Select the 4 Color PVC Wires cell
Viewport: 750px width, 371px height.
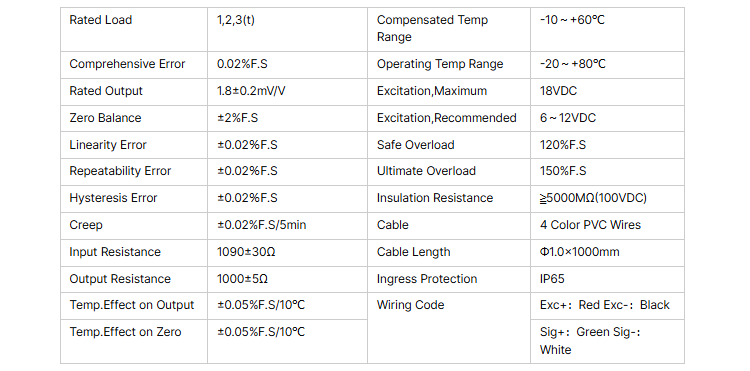pos(607,226)
